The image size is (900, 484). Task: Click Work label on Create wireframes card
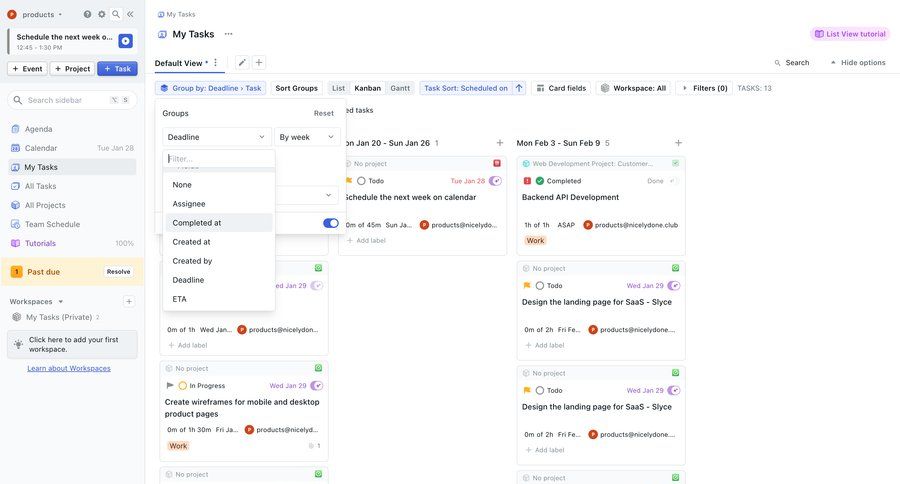(178, 446)
